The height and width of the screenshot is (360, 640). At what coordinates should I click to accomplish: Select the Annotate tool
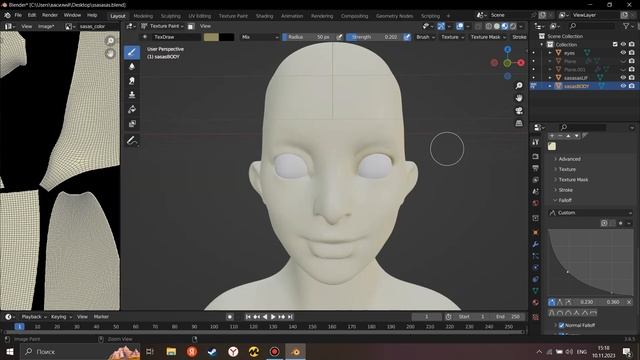coord(131,141)
